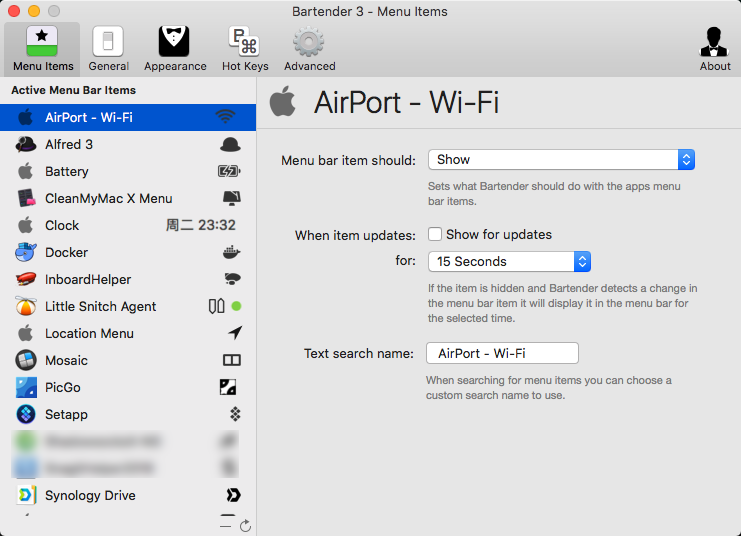Switch to the Hot Keys tab

[x=245, y=49]
